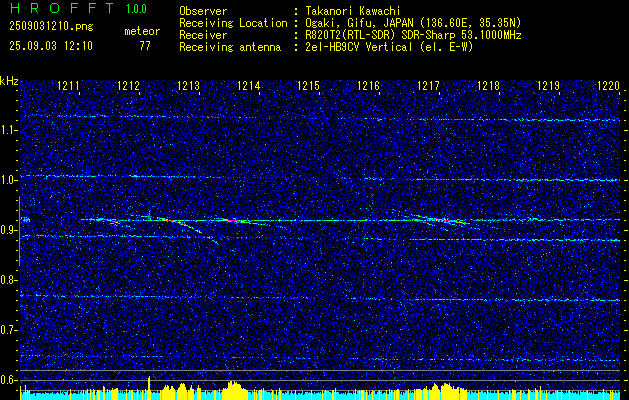Click frequency label 1.0
This screenshot has height=400, width=629.
7,180
